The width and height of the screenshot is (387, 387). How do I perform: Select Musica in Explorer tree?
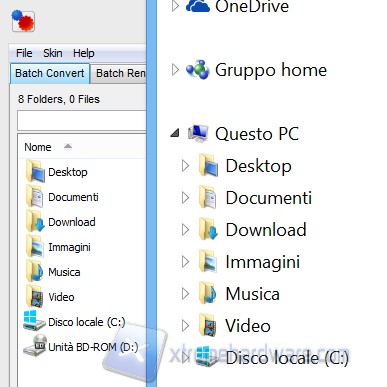pos(253,294)
